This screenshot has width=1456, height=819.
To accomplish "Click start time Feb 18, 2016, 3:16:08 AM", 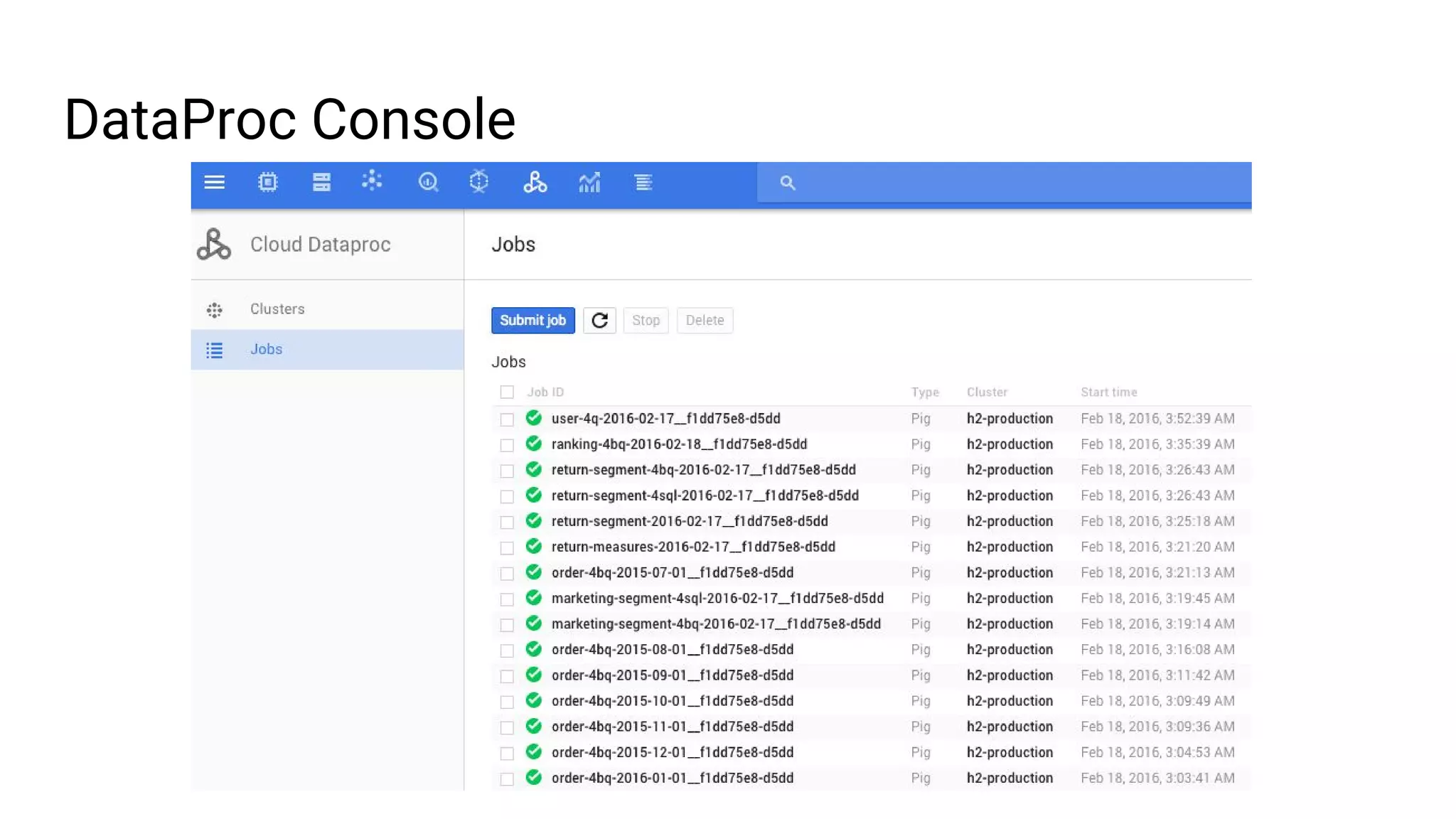I will point(1157,650).
